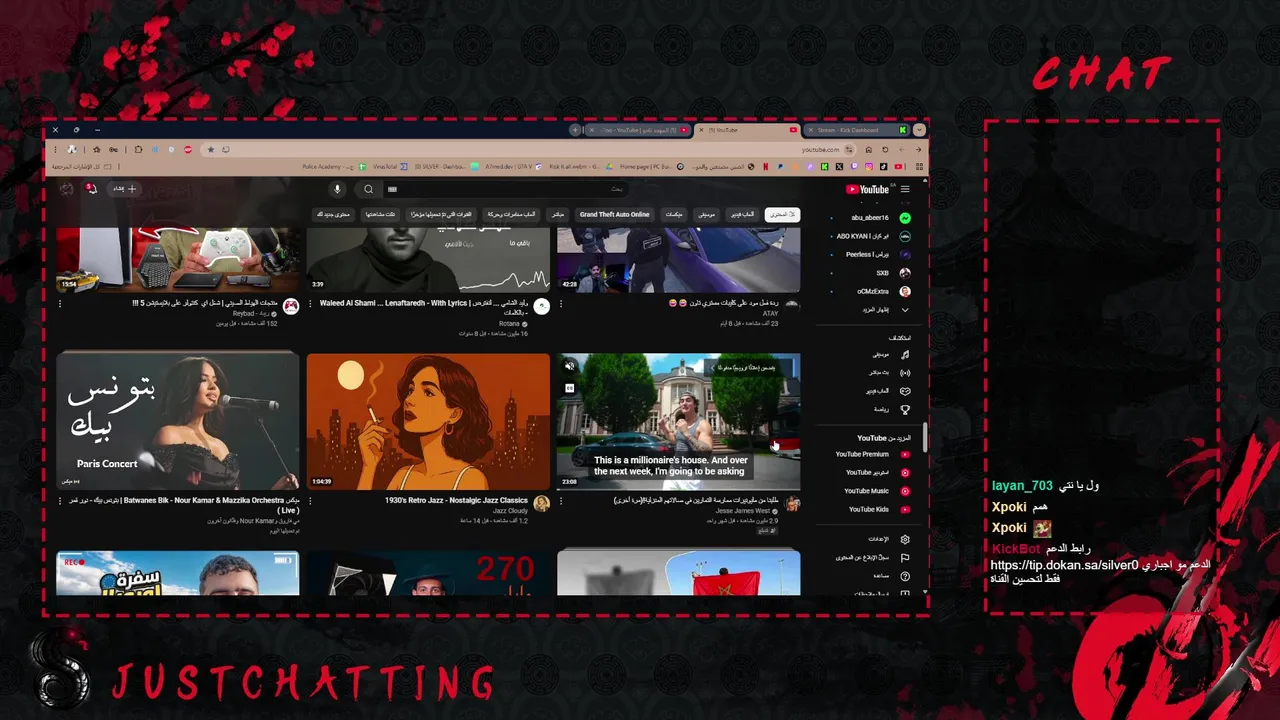
Task: Start voice search with the microphone icon
Action: pos(337,189)
